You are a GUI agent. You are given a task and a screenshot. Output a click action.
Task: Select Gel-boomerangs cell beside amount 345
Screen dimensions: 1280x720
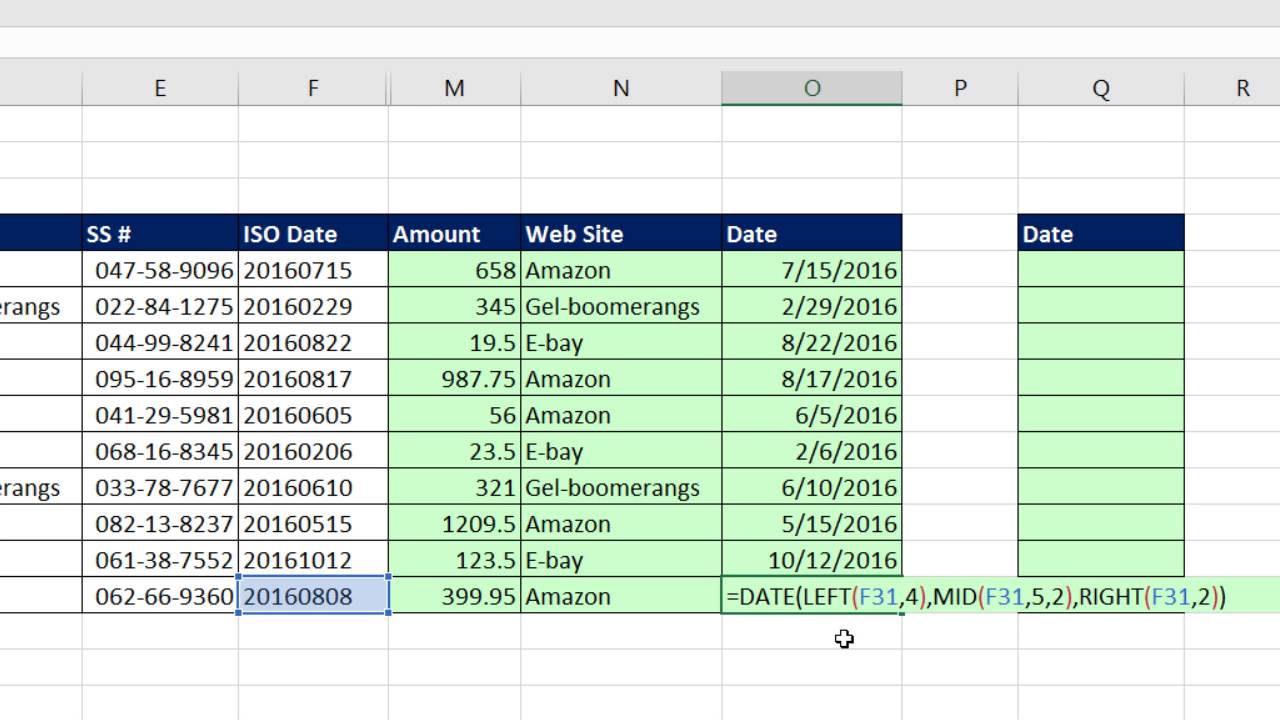(x=621, y=306)
